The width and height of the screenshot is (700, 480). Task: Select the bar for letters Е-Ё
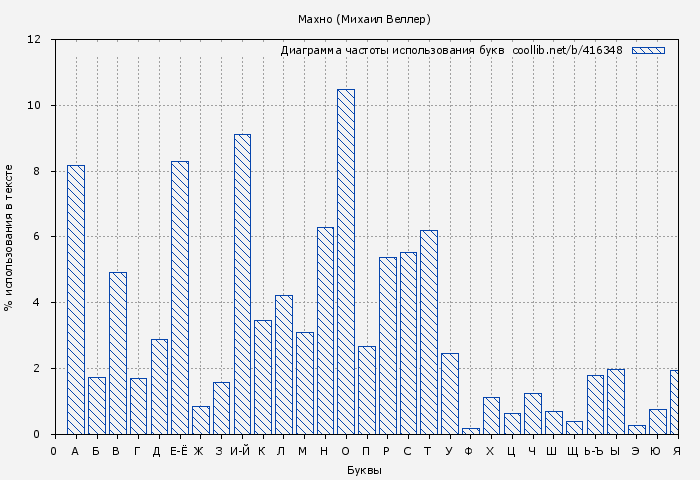click(180, 297)
